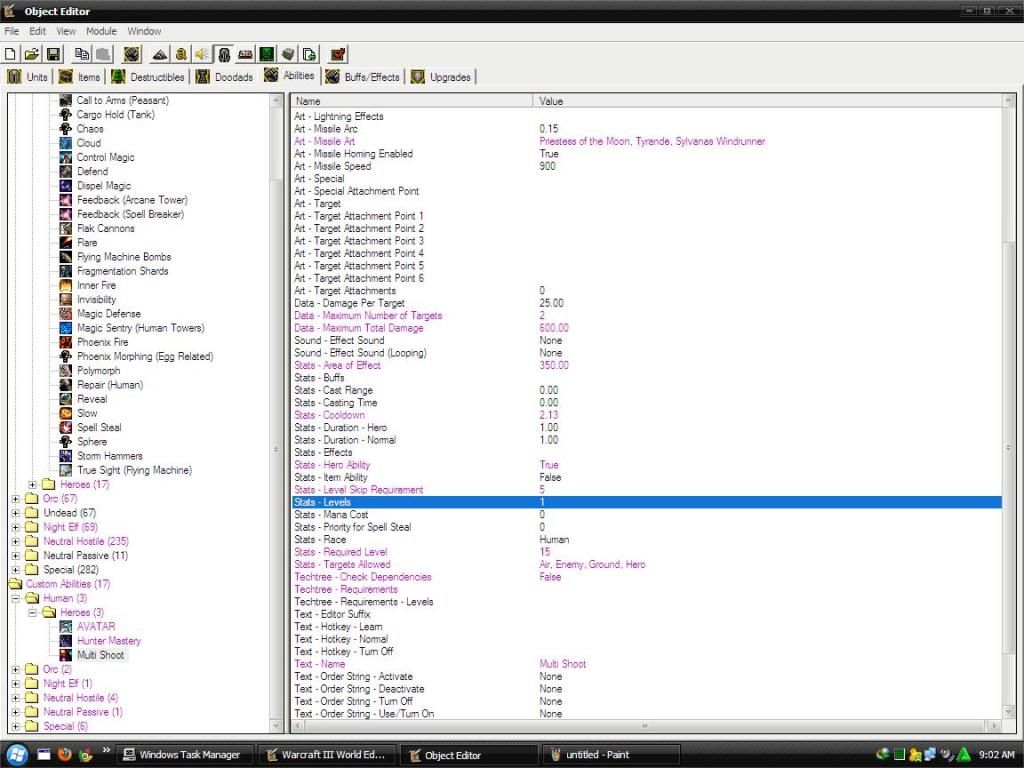Viewport: 1024px width, 768px height.
Task: Show more quick launch items via chevron
Action: pyautogui.click(x=106, y=750)
